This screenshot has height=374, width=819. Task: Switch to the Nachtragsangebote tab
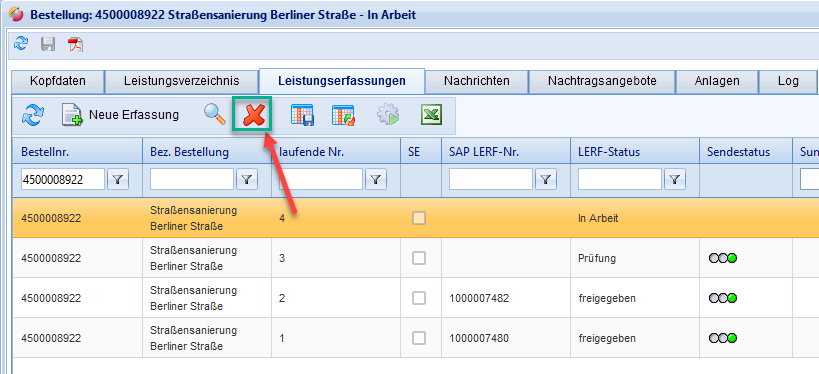[x=602, y=81]
